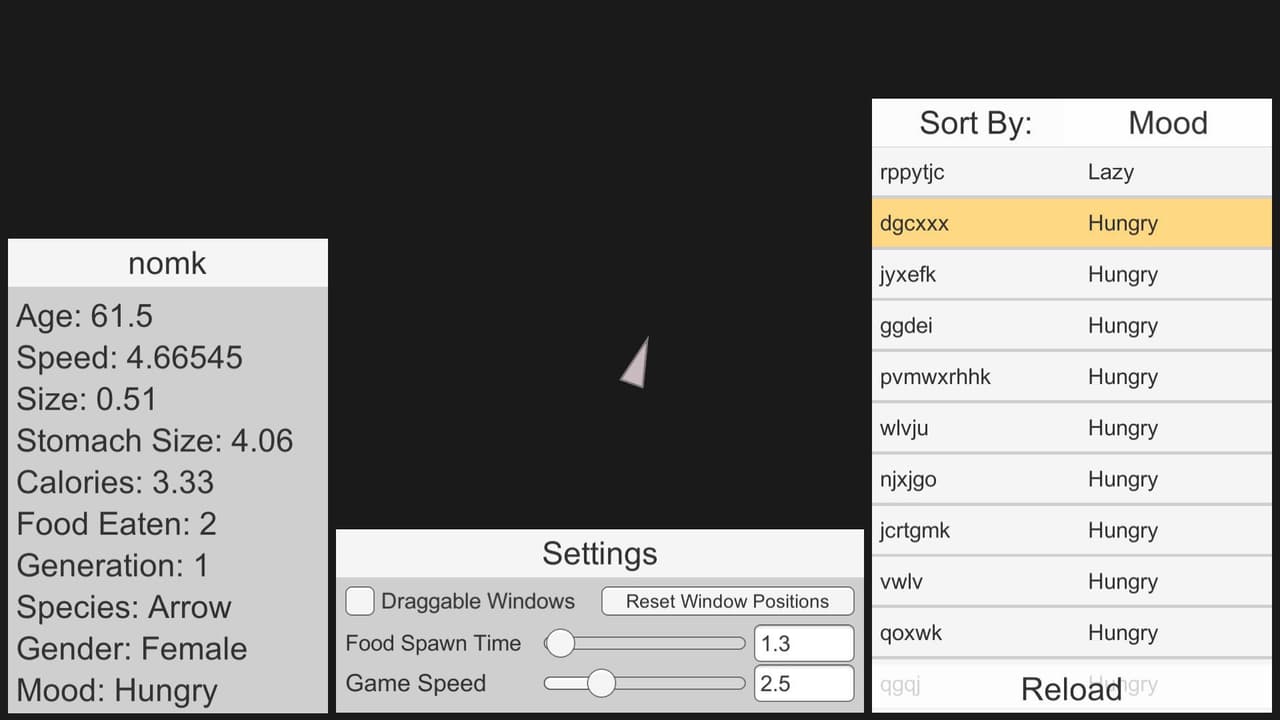This screenshot has height=720, width=1280.
Task: Enable the Draggable Windows checkbox
Action: 360,601
